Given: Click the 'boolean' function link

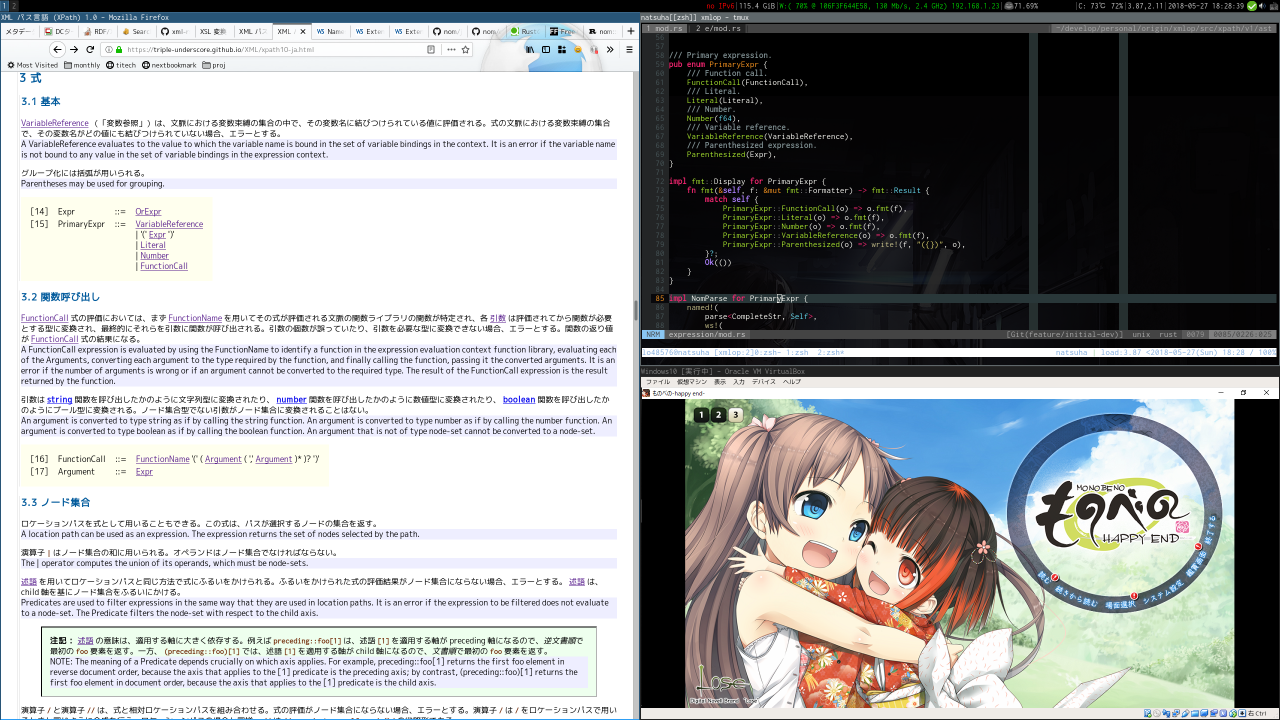Looking at the screenshot, I should [x=519, y=400].
